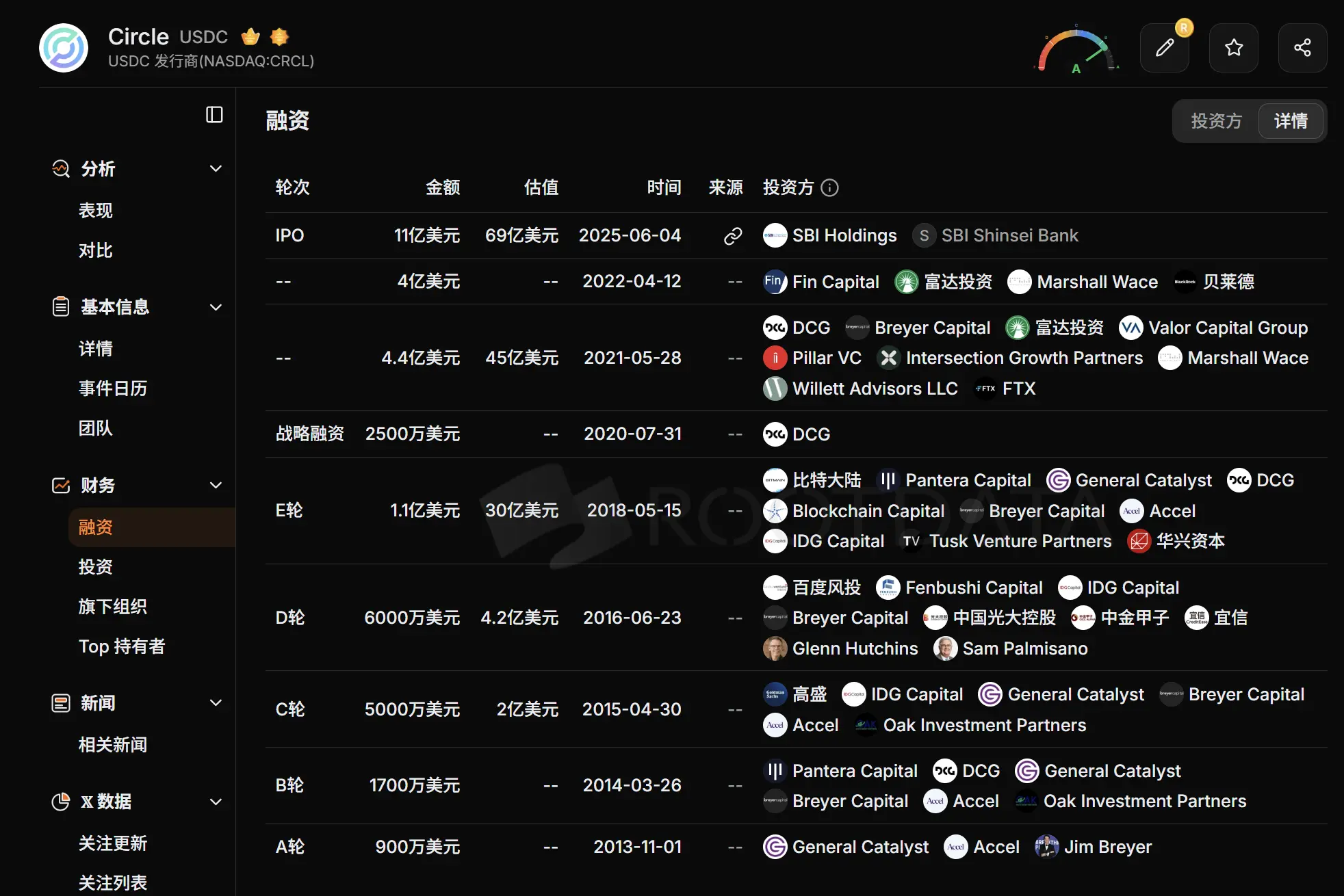The height and width of the screenshot is (896, 1344).
Task: Open Top 持有者 in the sidebar
Action: point(122,646)
